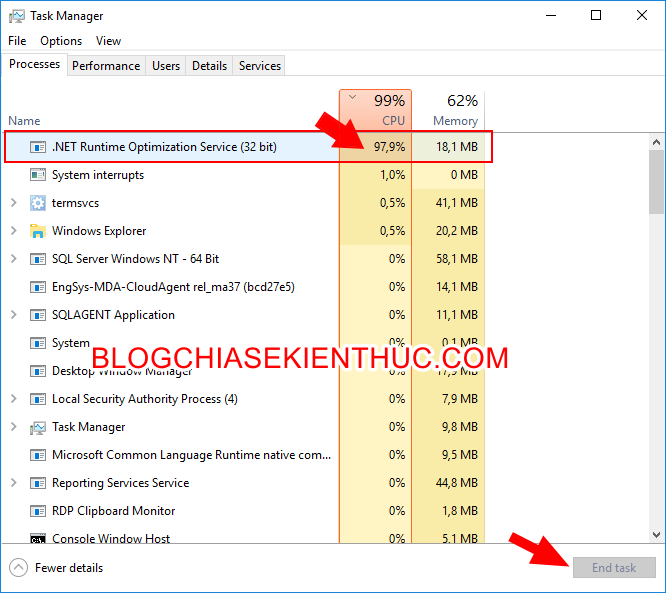This screenshot has height=593, width=666.
Task: Click the 18,1 MB memory value
Action: pyautogui.click(x=457, y=147)
